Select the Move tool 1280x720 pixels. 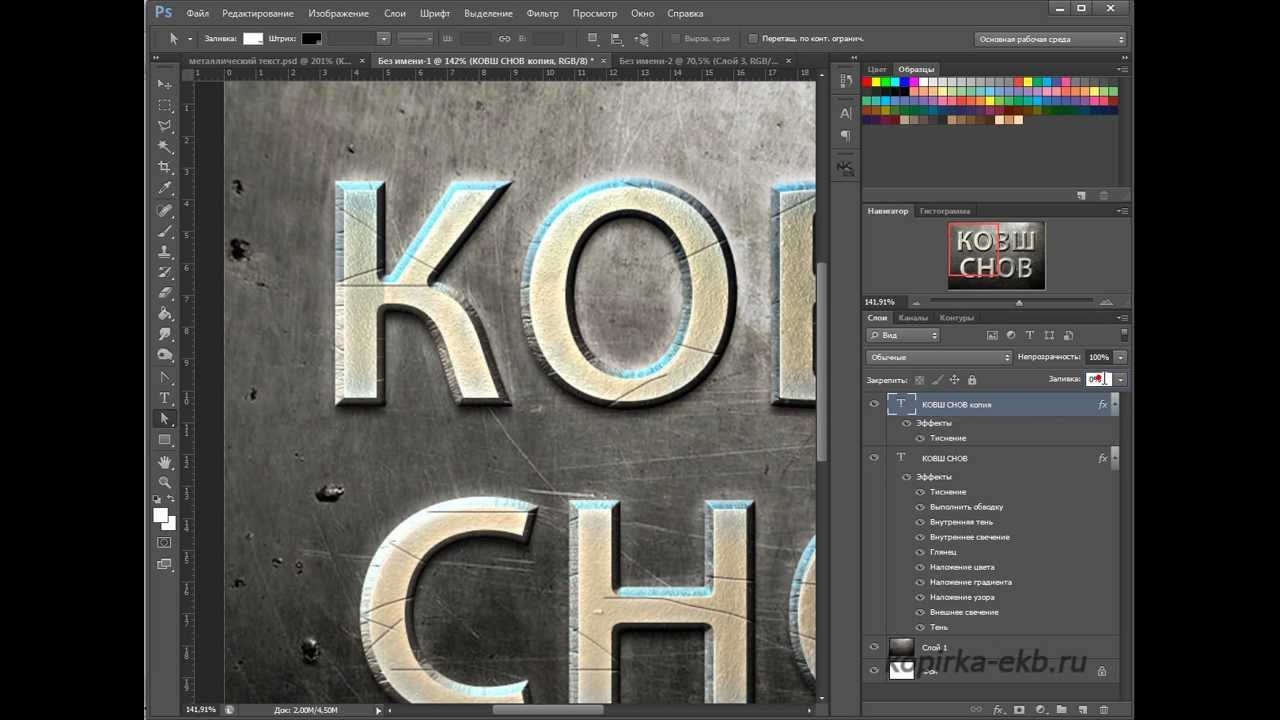(x=165, y=85)
